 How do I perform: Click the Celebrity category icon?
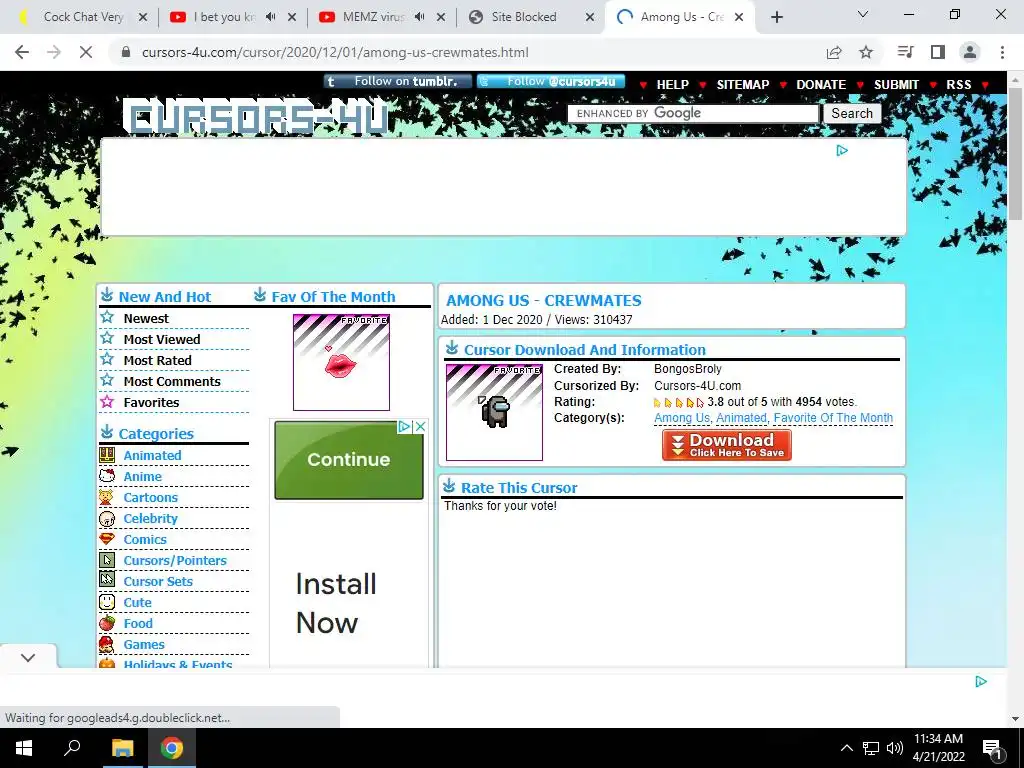click(107, 519)
